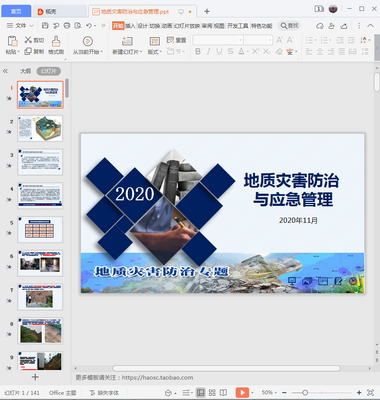Switch to Normal view in status bar
This screenshot has width=380, height=400.
201,393
